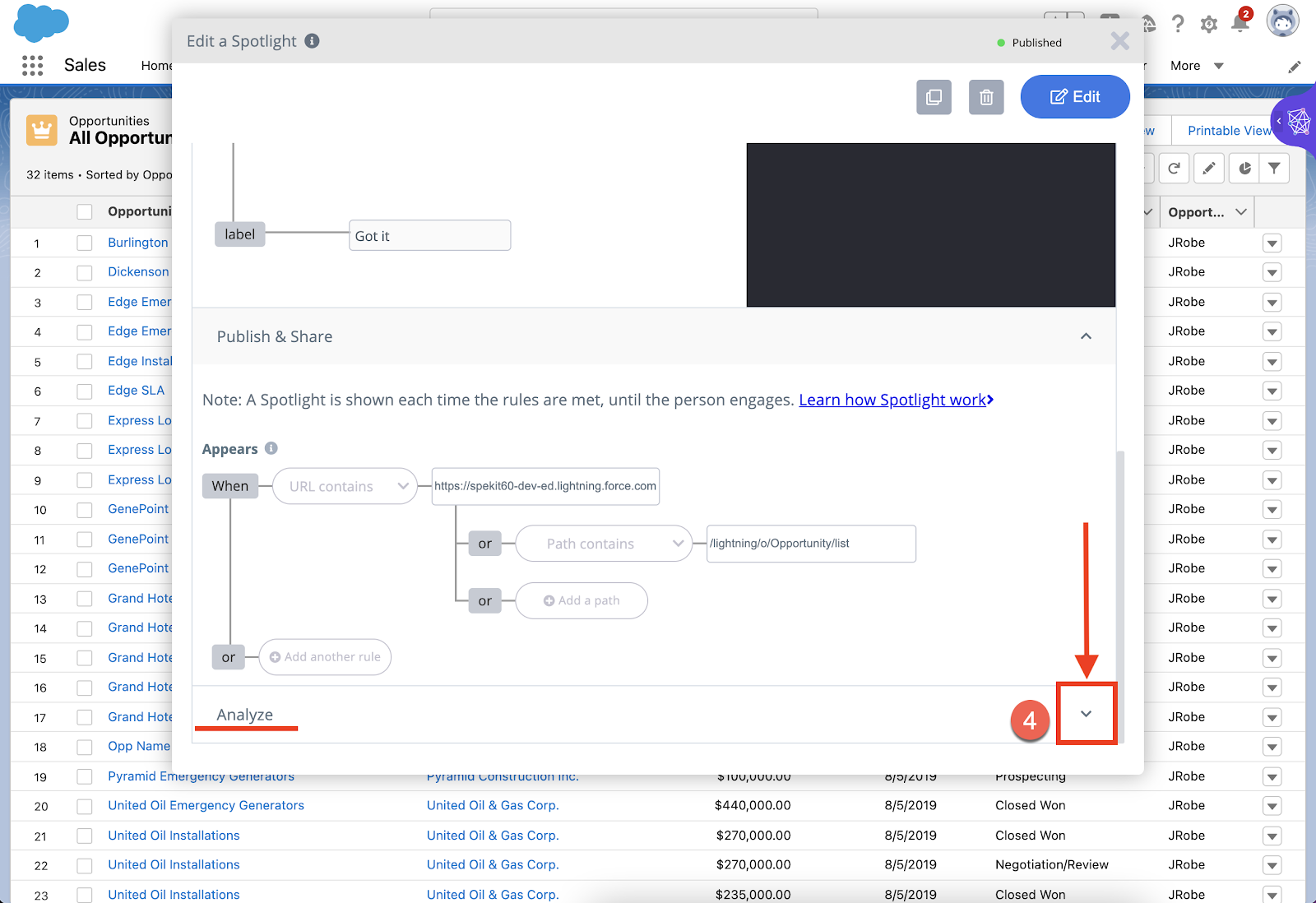Open the Setup gear icon
The width and height of the screenshot is (1316, 903).
1208,25
